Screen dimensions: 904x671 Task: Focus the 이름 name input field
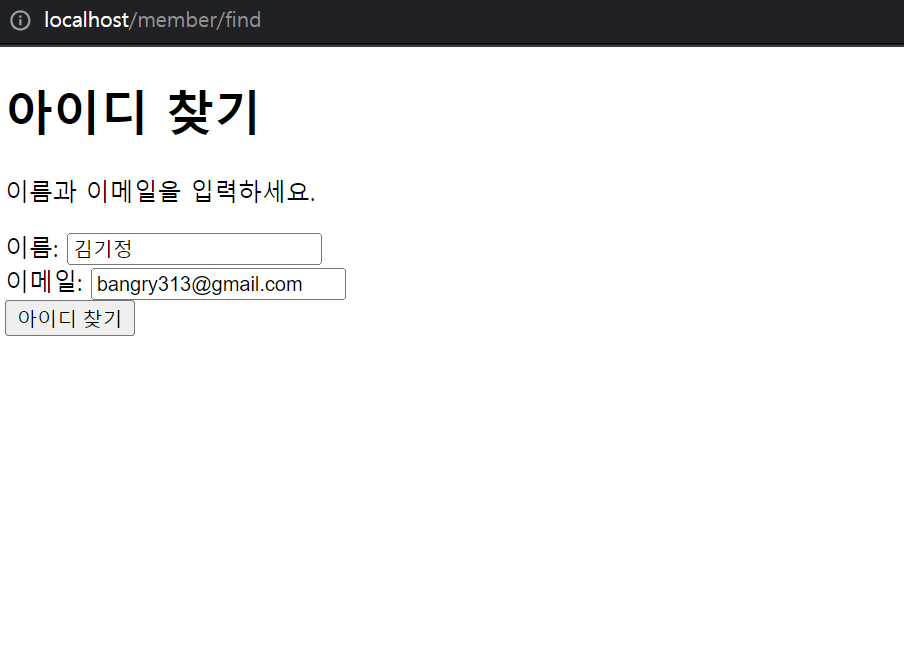tap(194, 249)
